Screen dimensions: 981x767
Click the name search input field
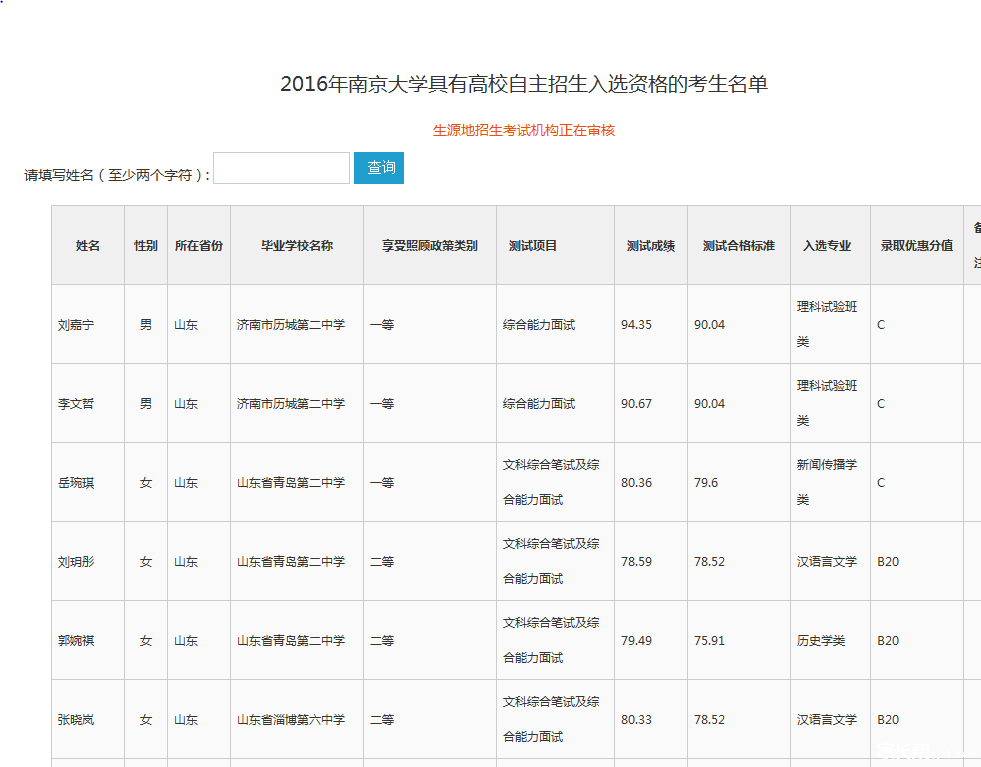(281, 167)
